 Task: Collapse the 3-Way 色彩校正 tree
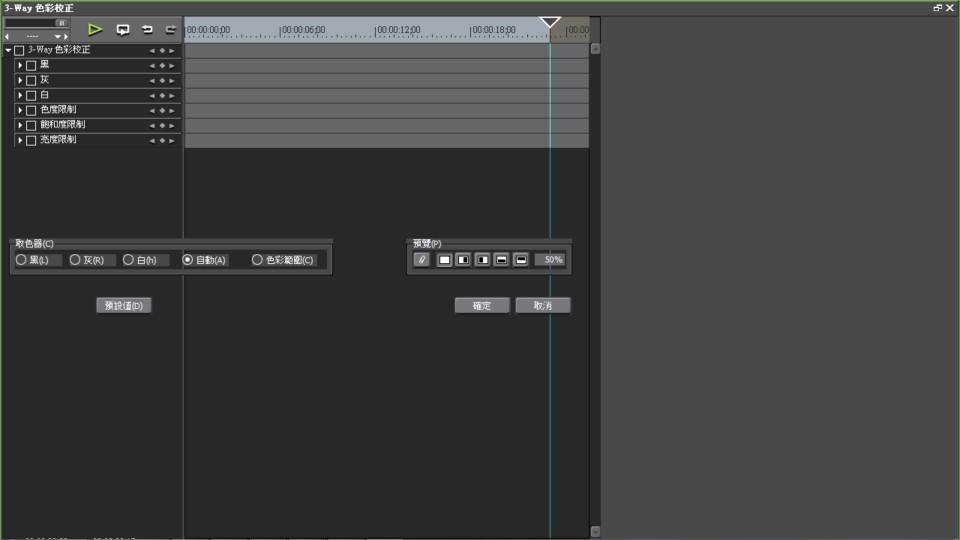coord(8,50)
